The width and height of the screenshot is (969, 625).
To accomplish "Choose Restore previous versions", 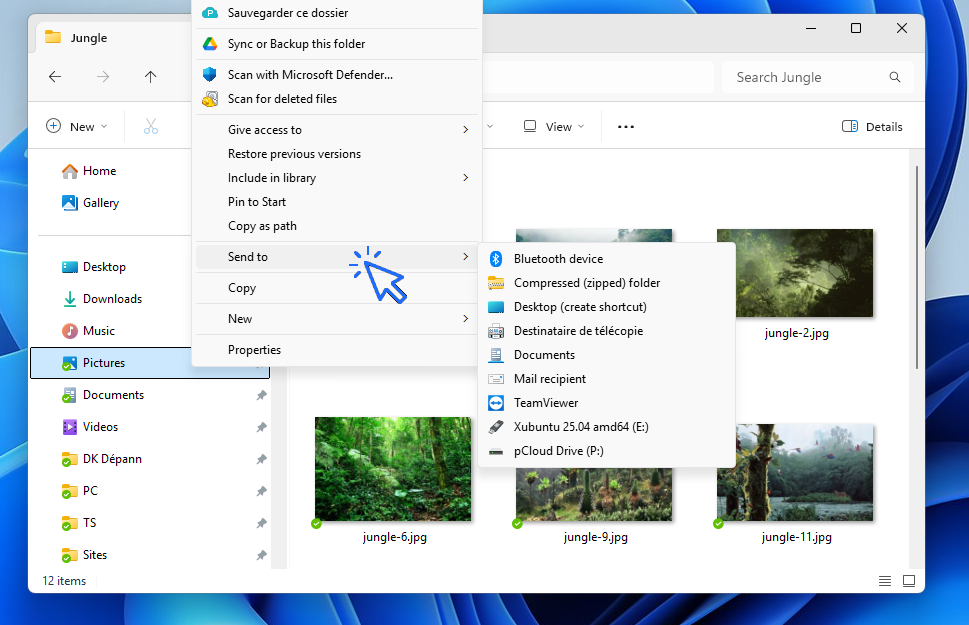I will pos(337,154).
